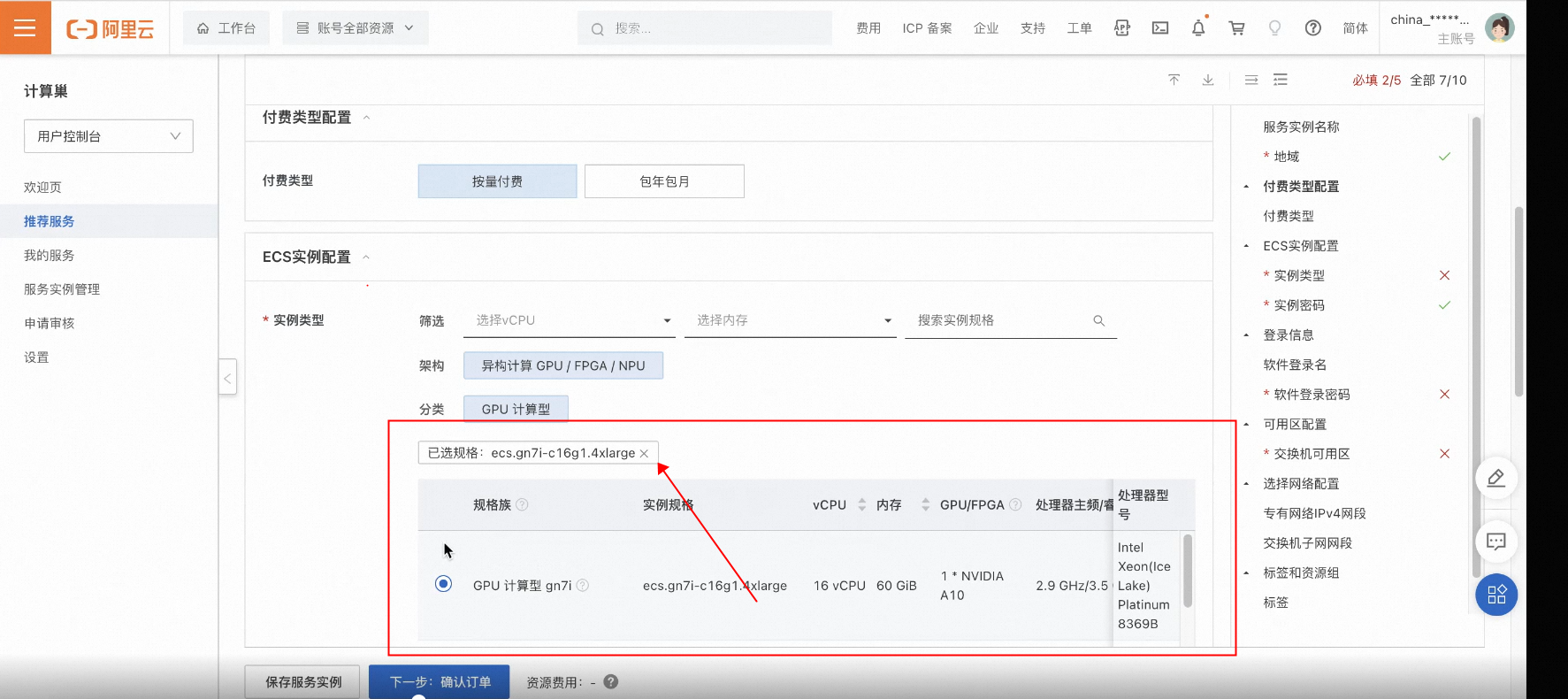Open 费用 in the top bar

point(868,28)
